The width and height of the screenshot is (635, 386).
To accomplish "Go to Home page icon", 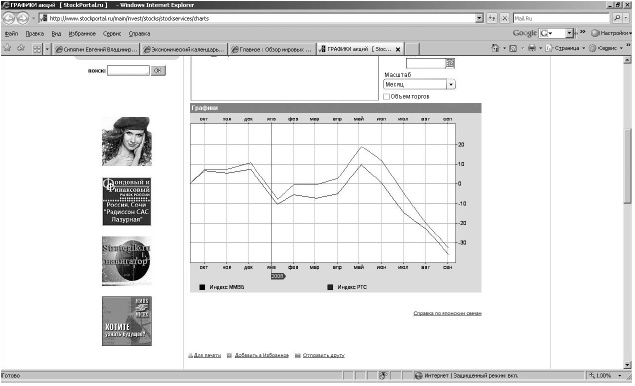I will (x=495, y=48).
